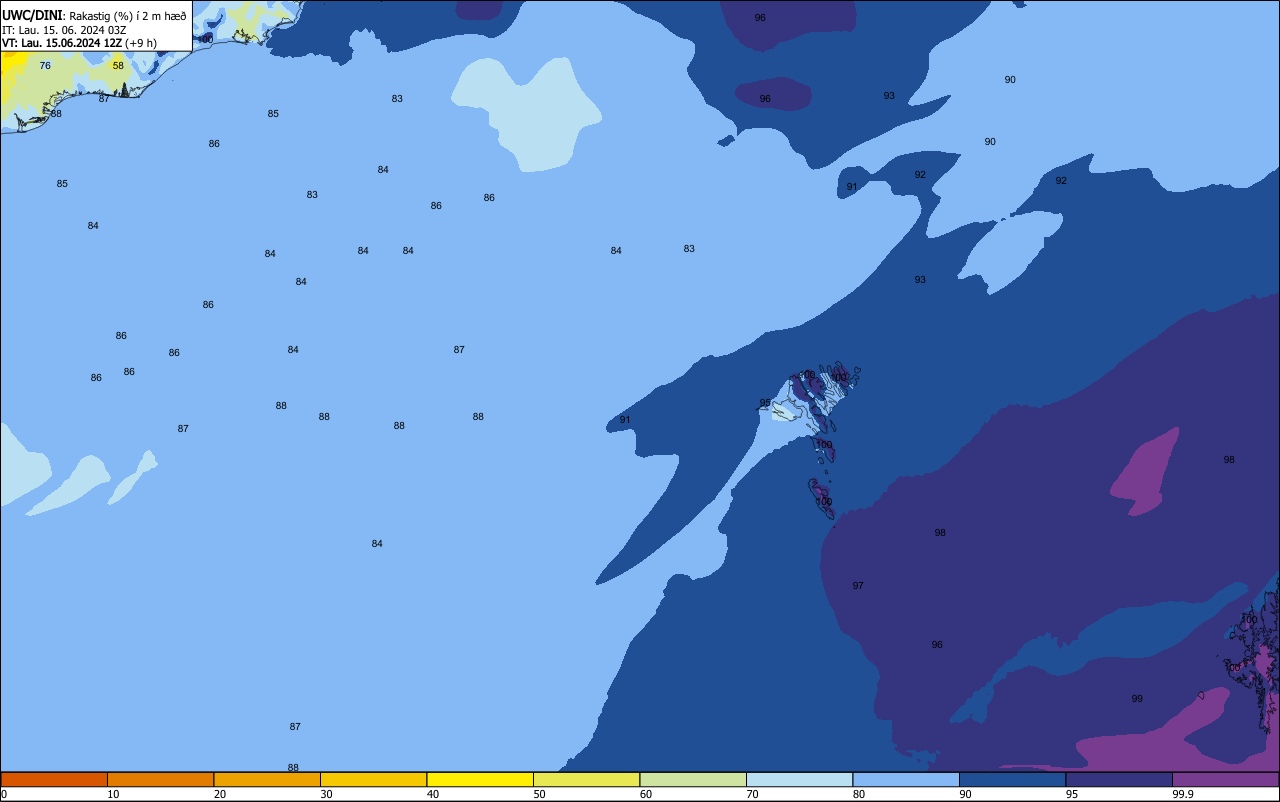
Task: Click the 'UWC/DINI: Rakastig (%) í 2 m hæð' title
Action: click(x=94, y=15)
